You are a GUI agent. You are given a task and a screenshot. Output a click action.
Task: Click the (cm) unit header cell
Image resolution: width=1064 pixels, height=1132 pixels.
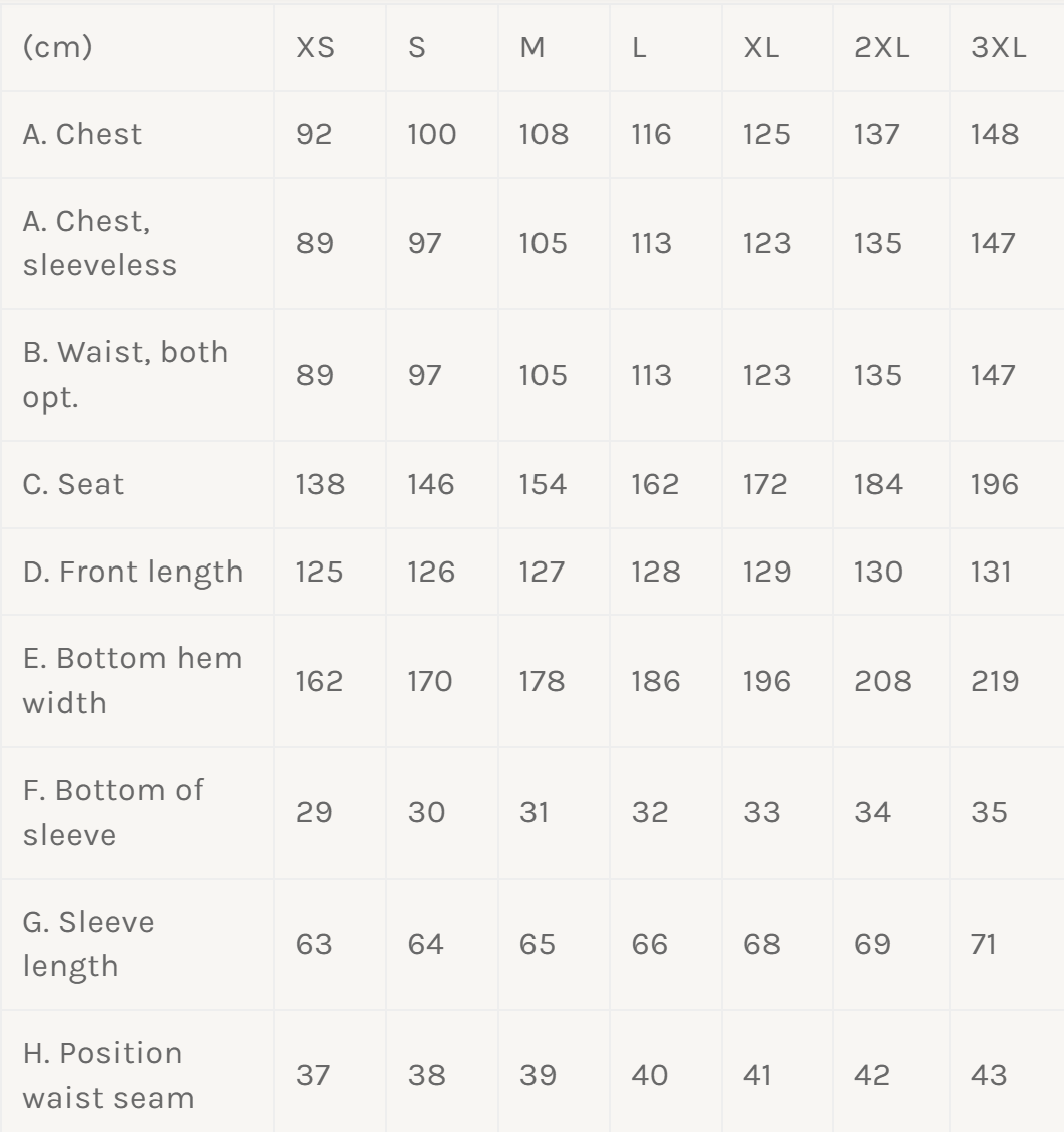(58, 47)
